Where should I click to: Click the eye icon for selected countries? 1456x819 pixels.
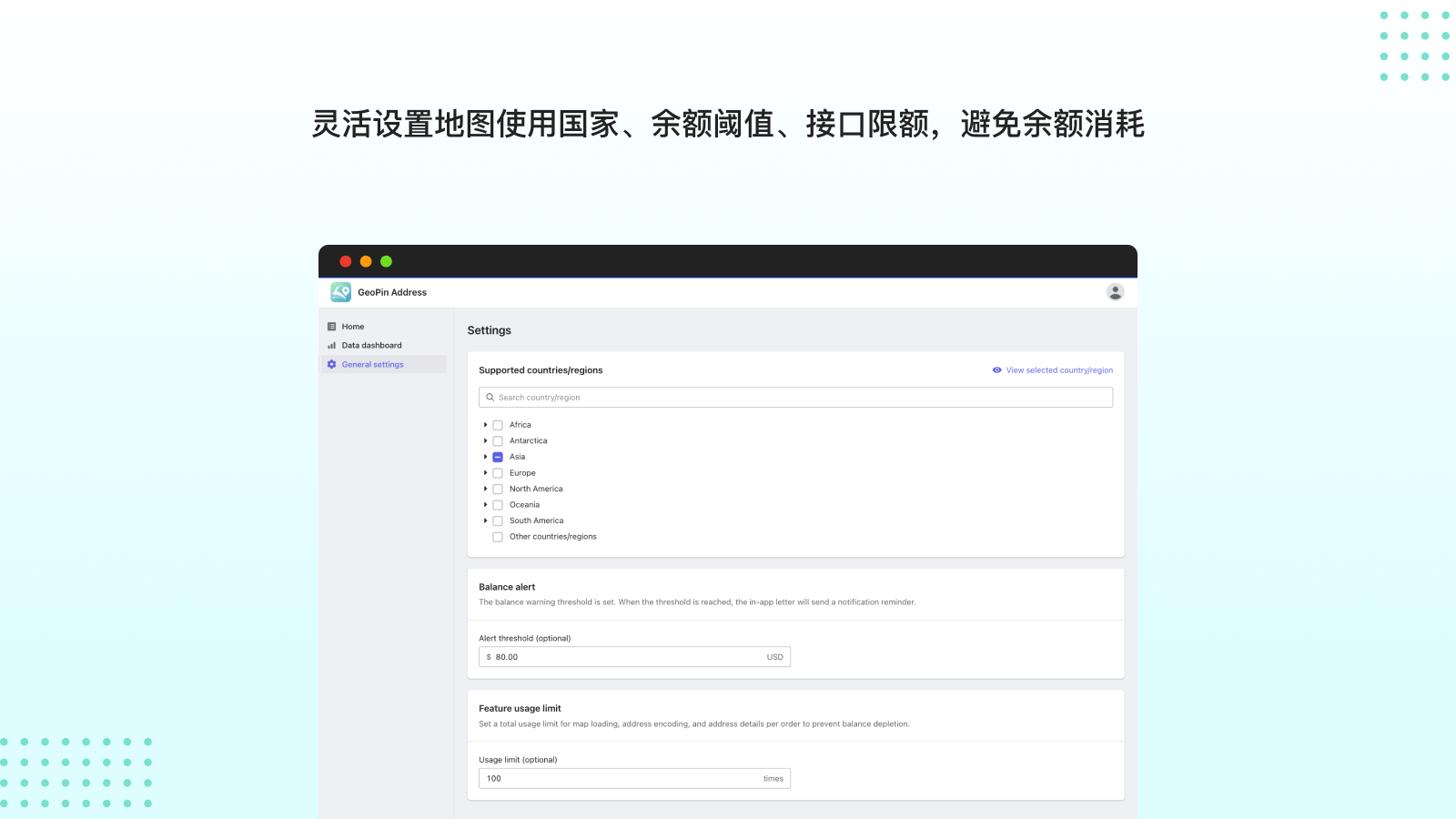coord(997,370)
